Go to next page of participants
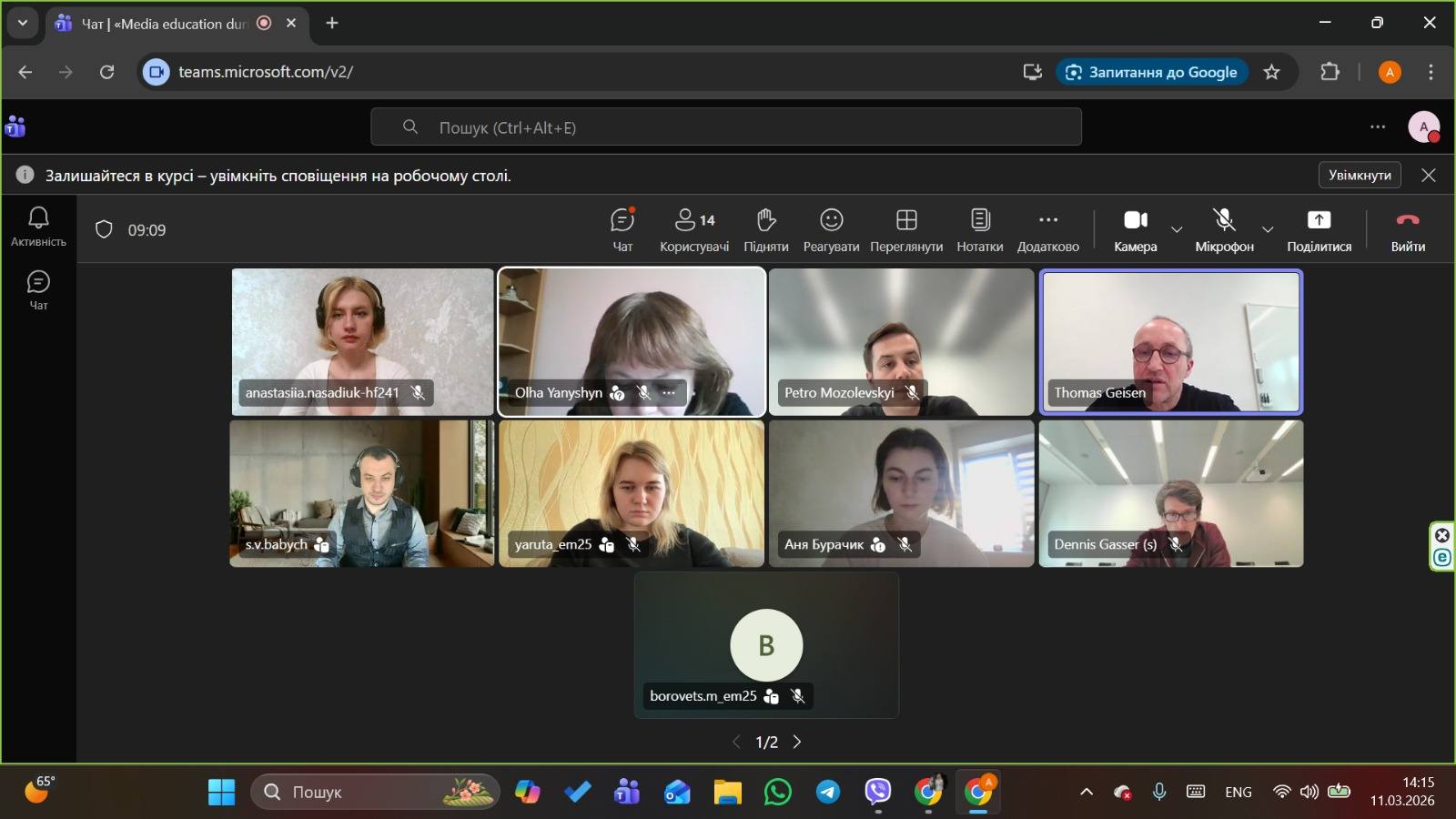 pos(797,742)
